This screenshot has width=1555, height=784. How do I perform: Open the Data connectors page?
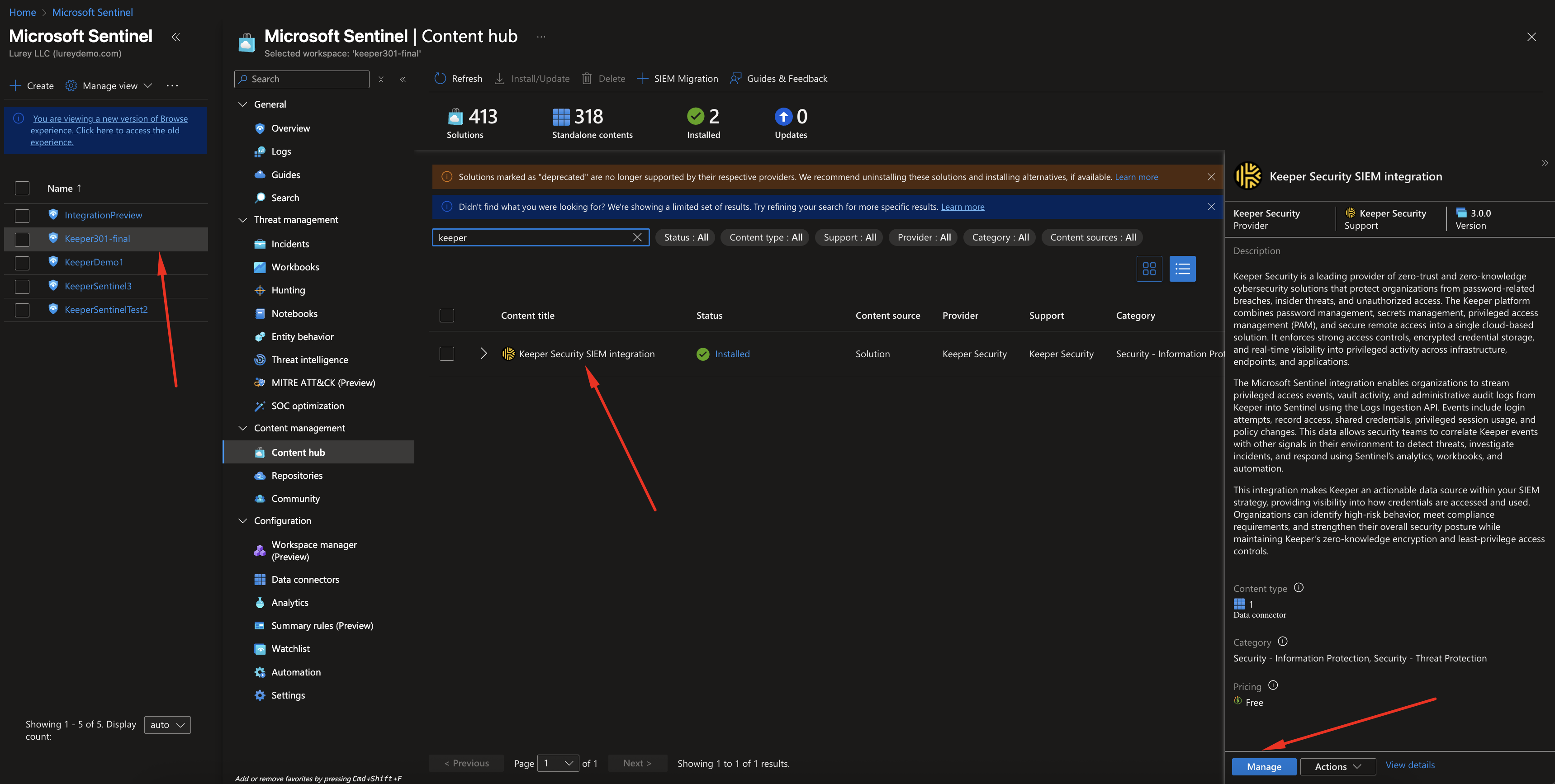tap(305, 579)
